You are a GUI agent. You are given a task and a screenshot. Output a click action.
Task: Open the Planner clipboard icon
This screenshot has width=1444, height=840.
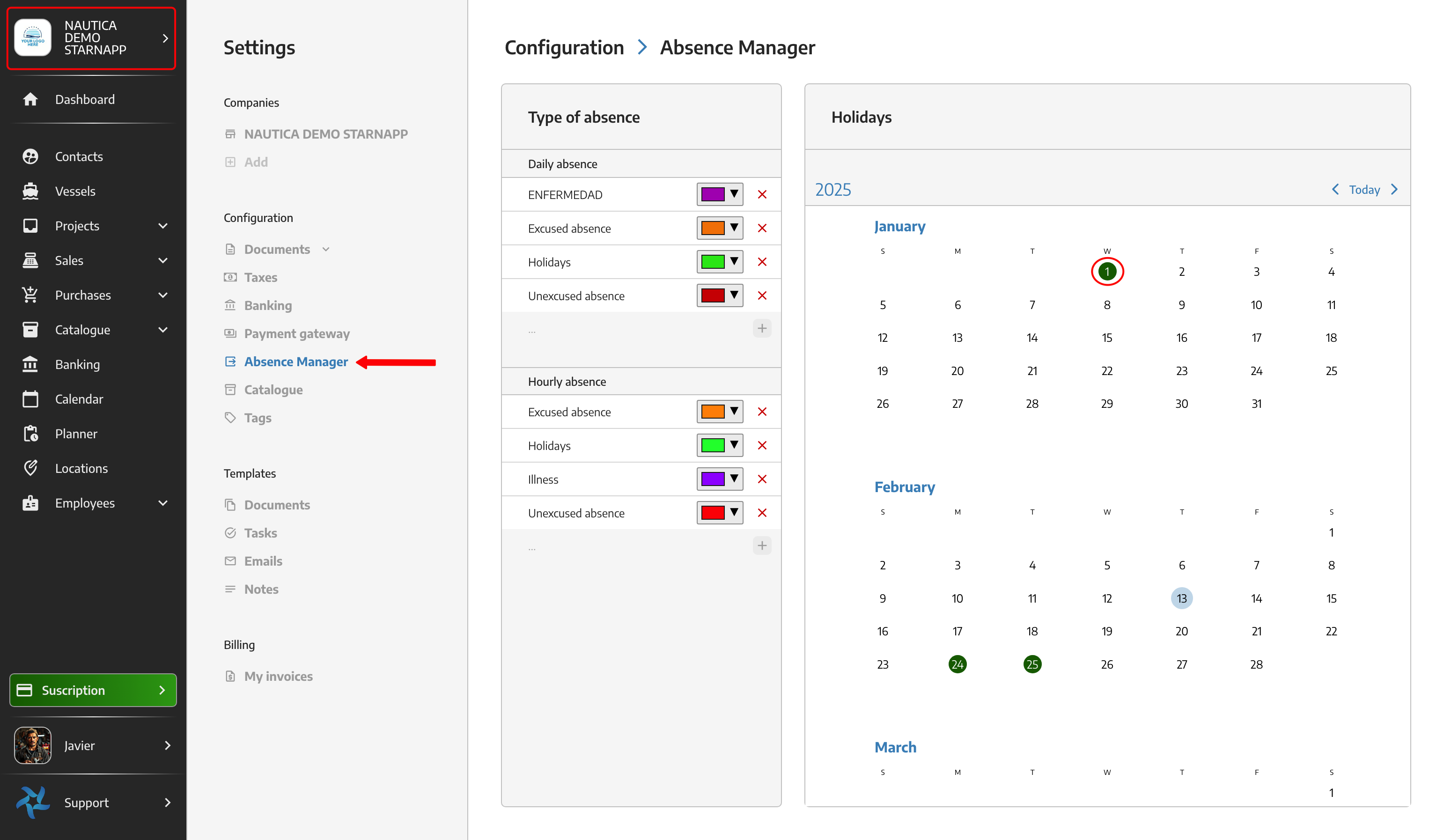(30, 434)
